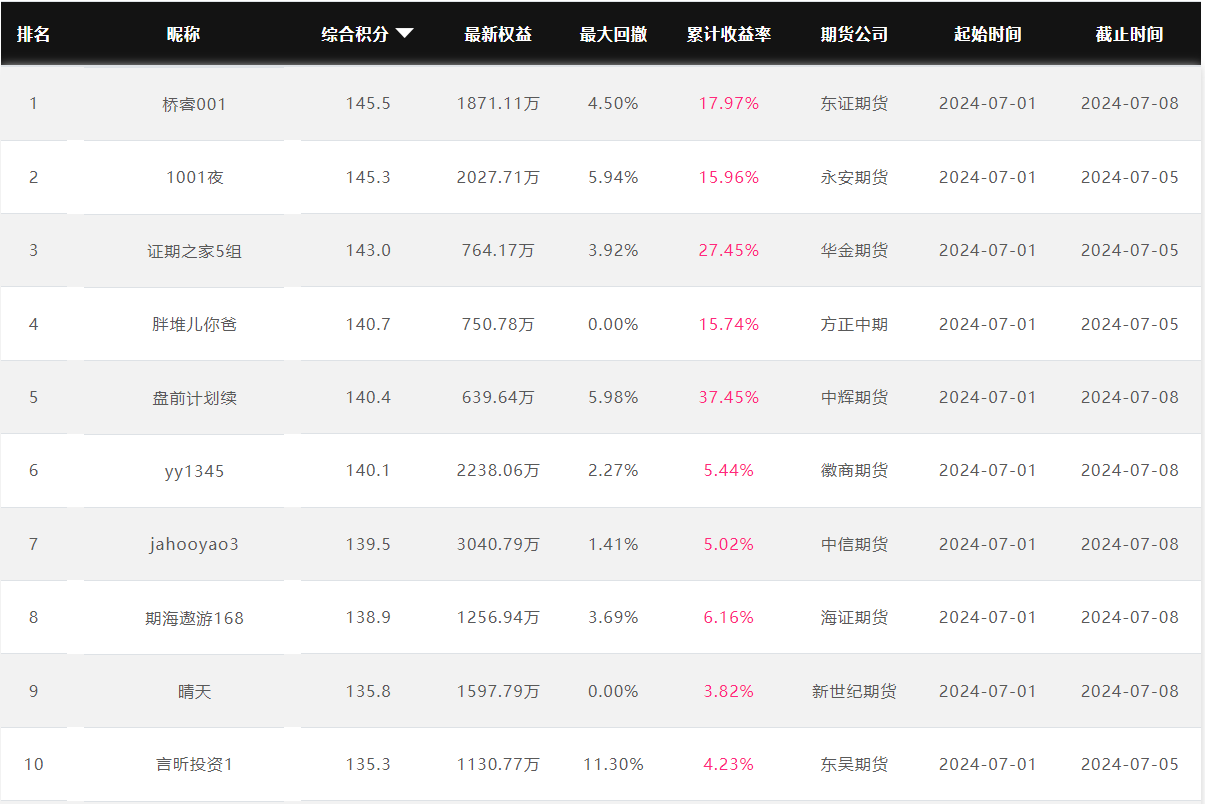This screenshot has height=804, width=1205.
Task: Click equity value 1256.94万
Action: (x=498, y=617)
